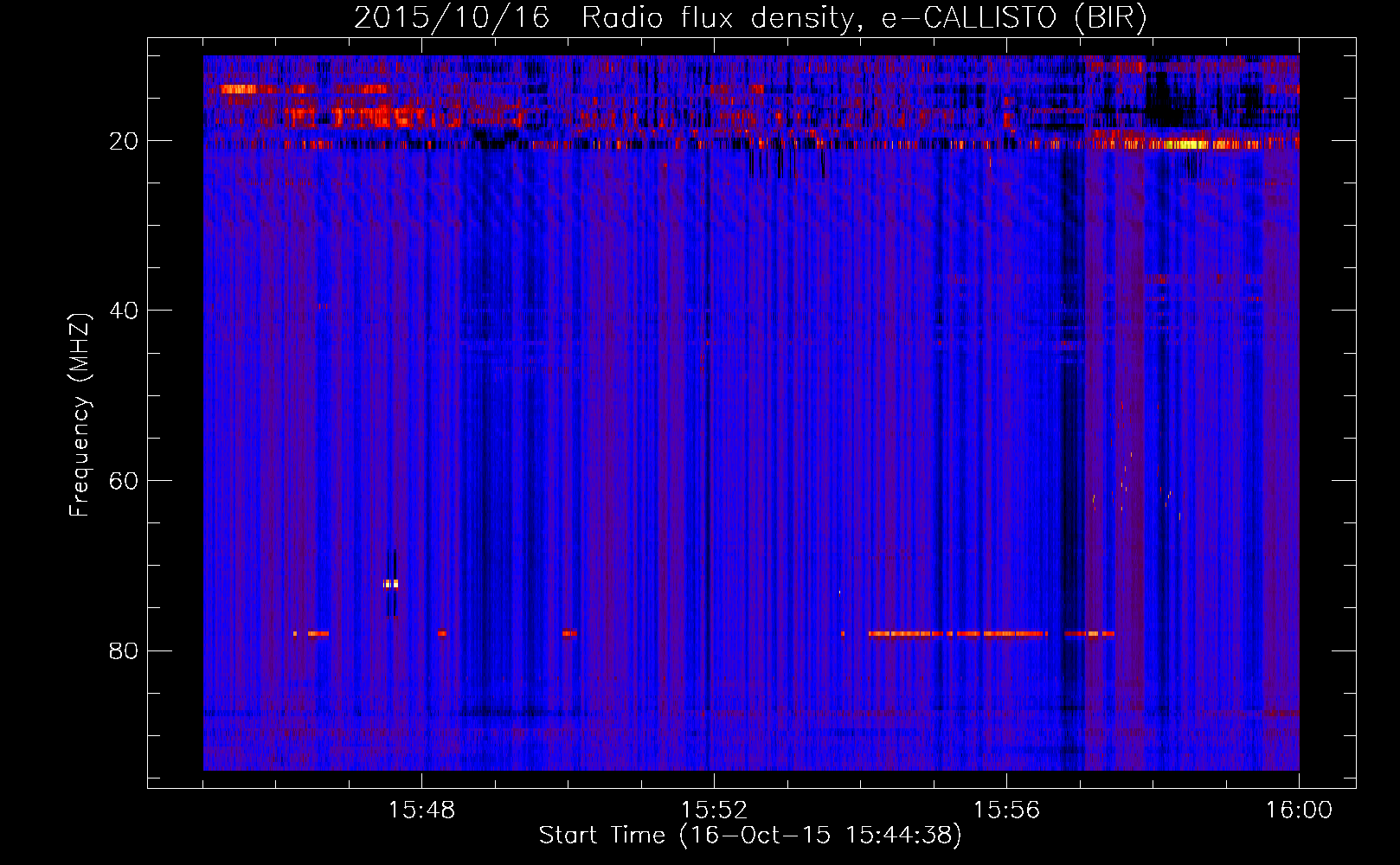This screenshot has height=865, width=1400.
Task: Click the short red dash at 78 MHz near 15:50
Action: 568,634
